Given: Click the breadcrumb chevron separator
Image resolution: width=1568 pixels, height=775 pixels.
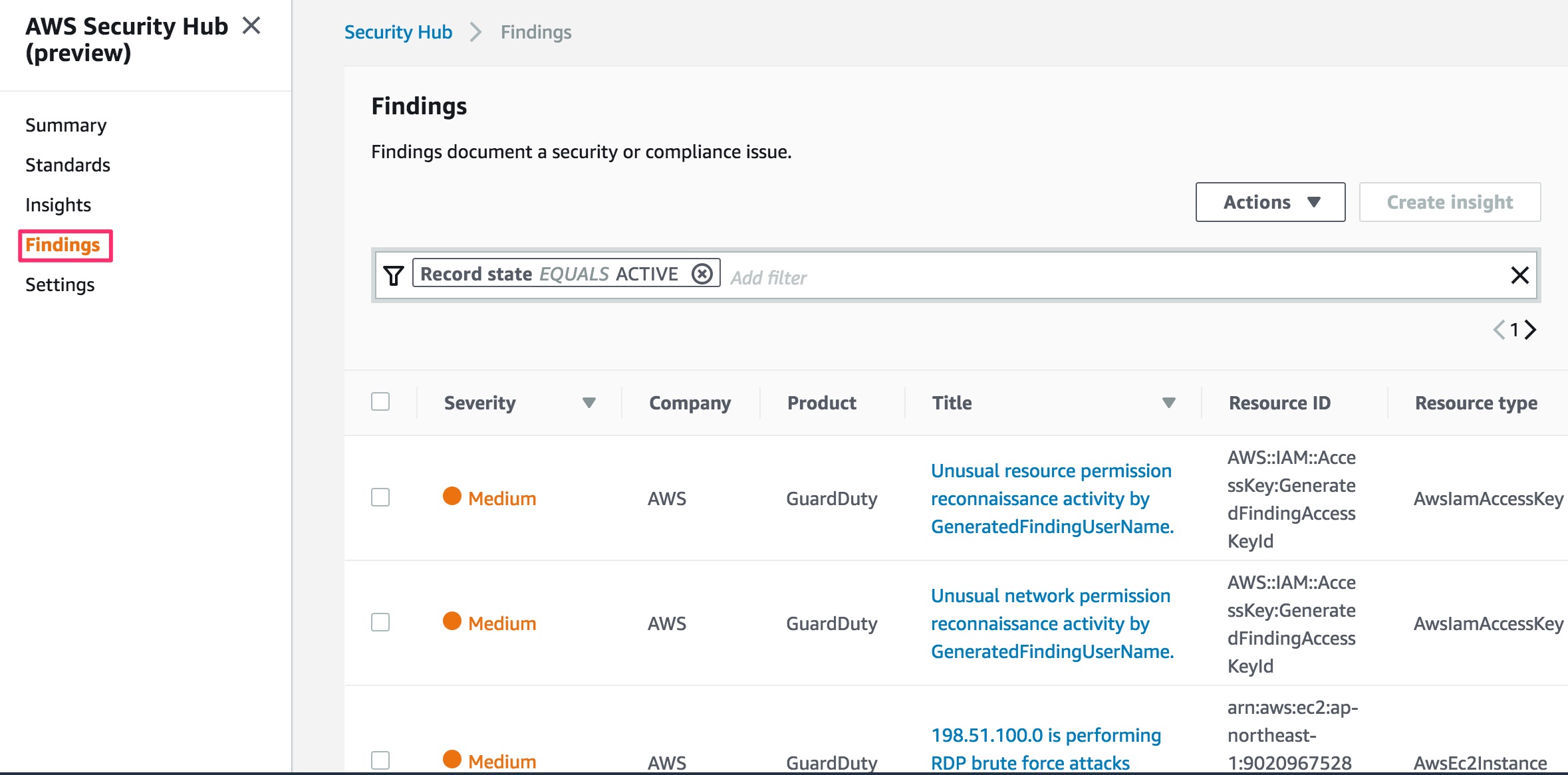Looking at the screenshot, I should (x=475, y=32).
